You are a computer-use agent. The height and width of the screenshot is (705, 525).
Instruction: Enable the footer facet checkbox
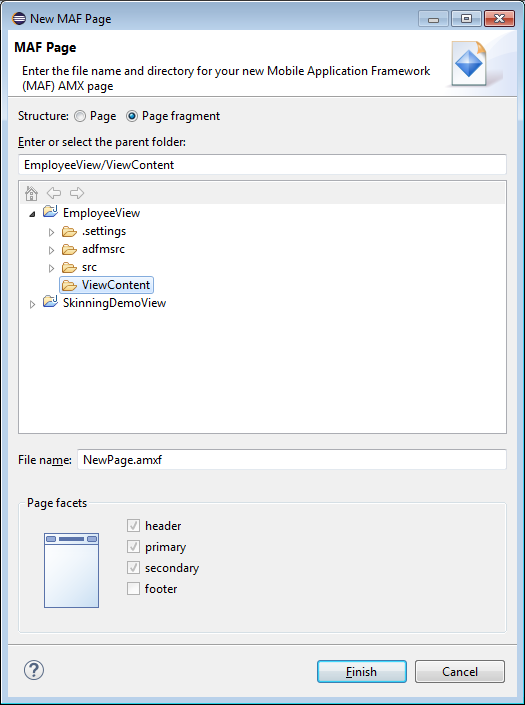tap(133, 588)
